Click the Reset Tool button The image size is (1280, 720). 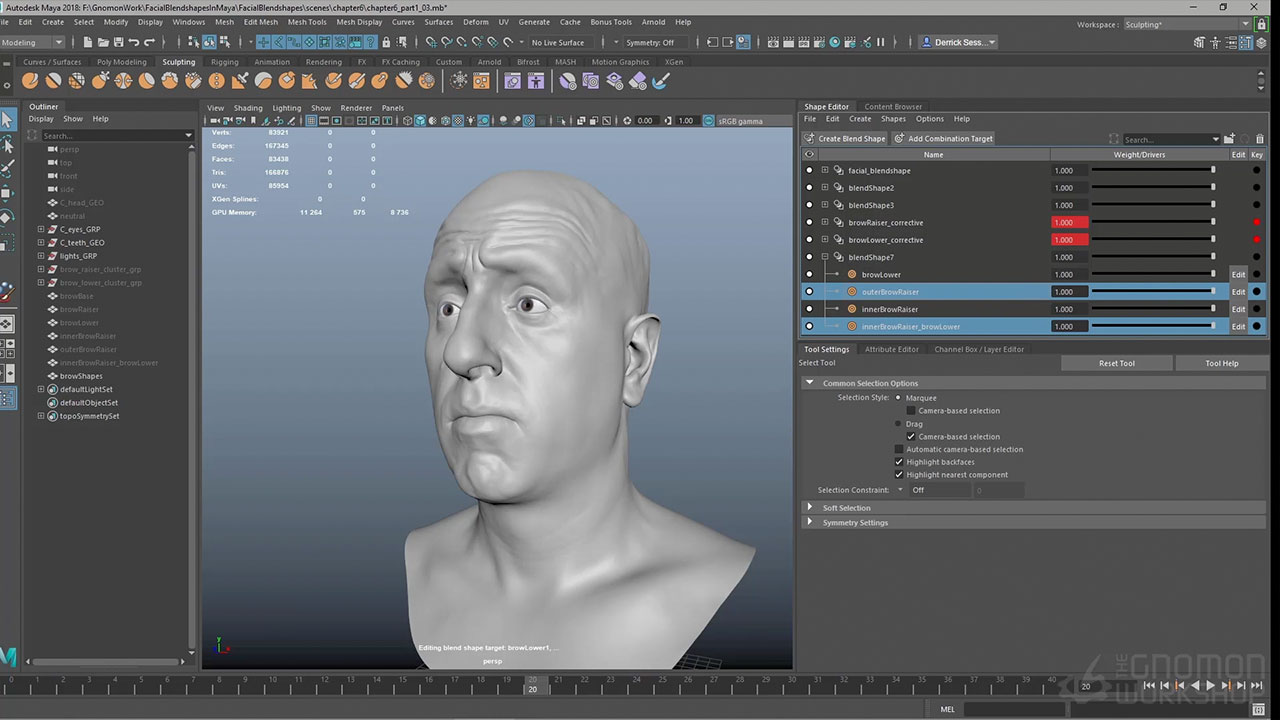(1116, 364)
